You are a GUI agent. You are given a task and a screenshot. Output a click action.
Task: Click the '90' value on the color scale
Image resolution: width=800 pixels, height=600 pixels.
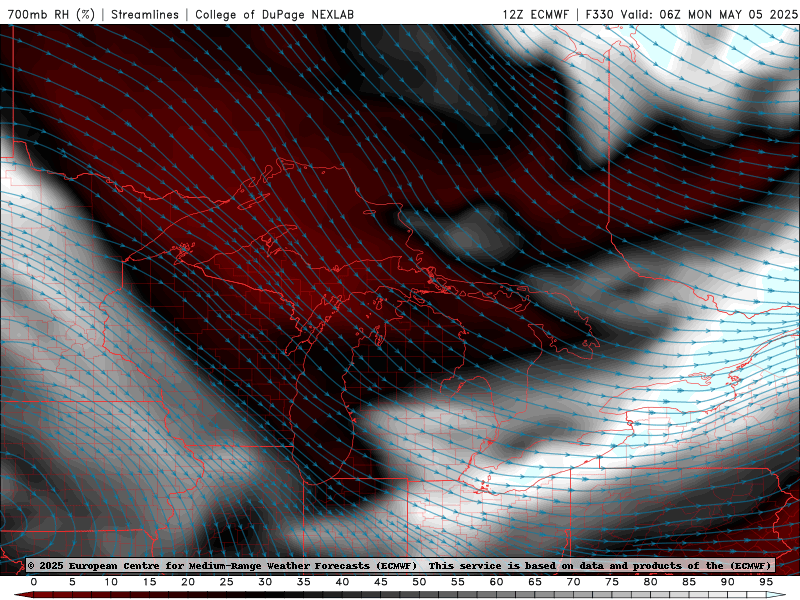(727, 582)
